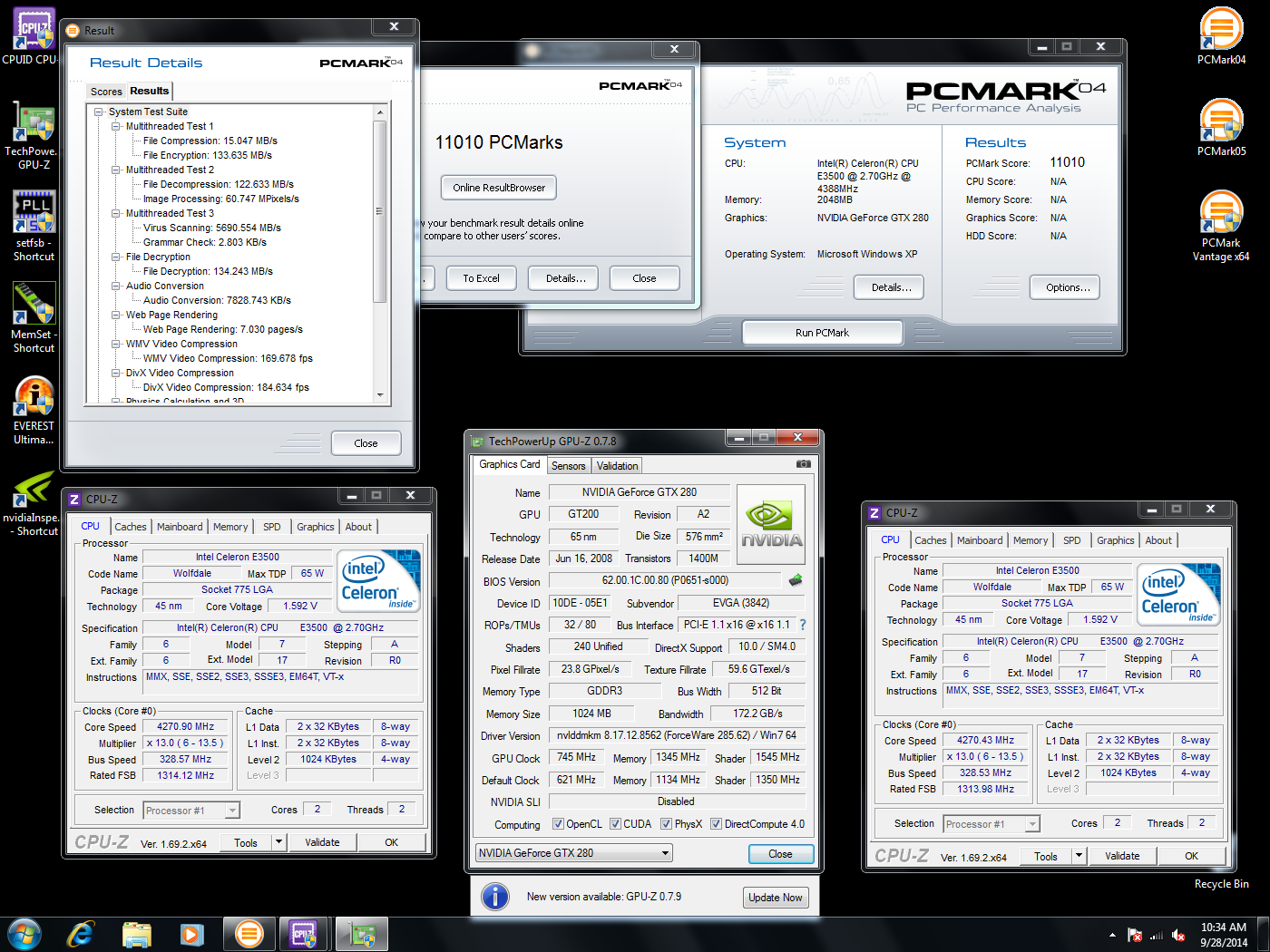Click the Result Details vertical scrollbar thumb
Viewport: 1270px width, 952px height.
(x=380, y=210)
